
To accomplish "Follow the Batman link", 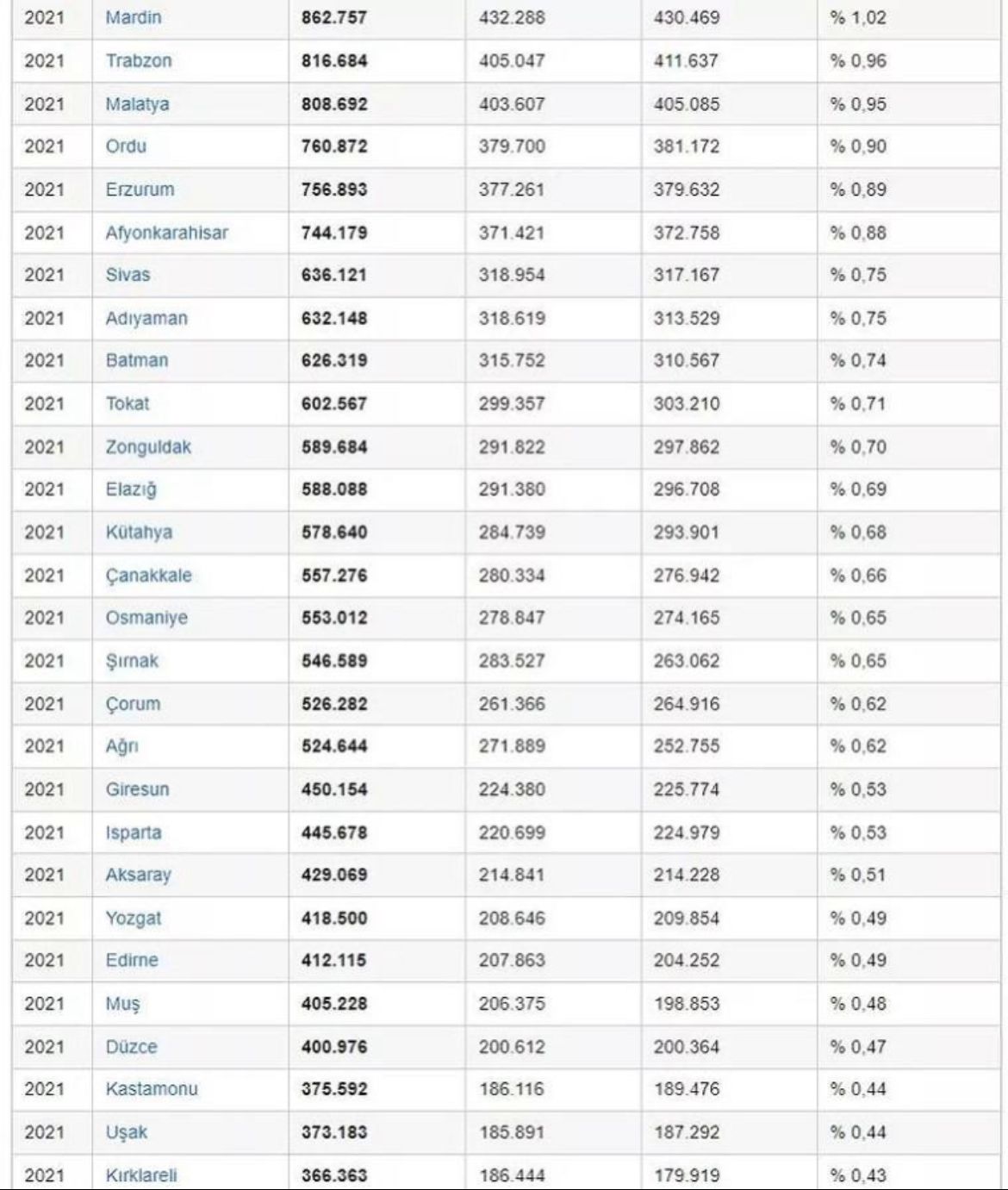I will (136, 360).
